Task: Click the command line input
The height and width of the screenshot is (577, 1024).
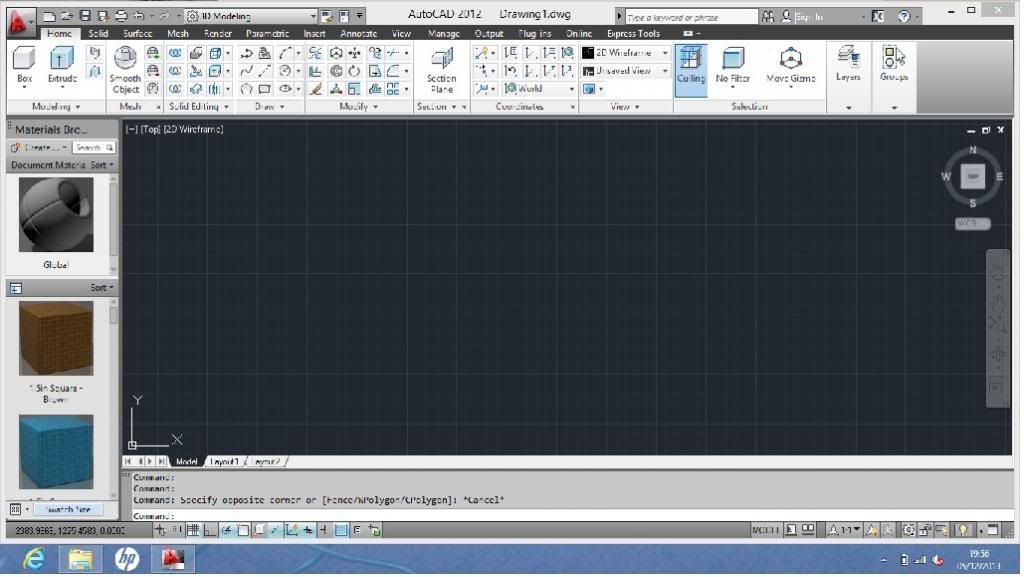Action: pyautogui.click(x=571, y=516)
